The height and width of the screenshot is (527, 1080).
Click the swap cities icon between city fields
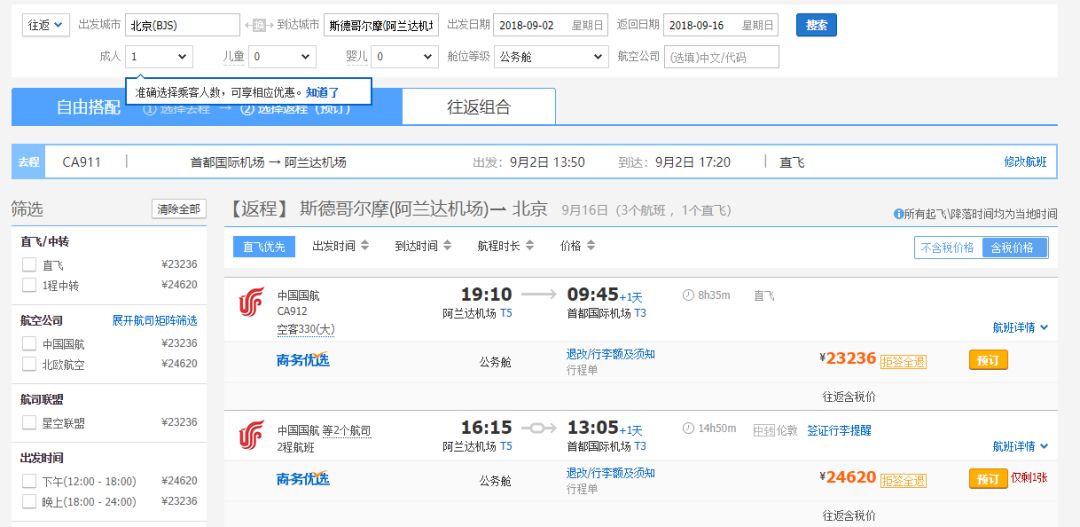pyautogui.click(x=259, y=26)
